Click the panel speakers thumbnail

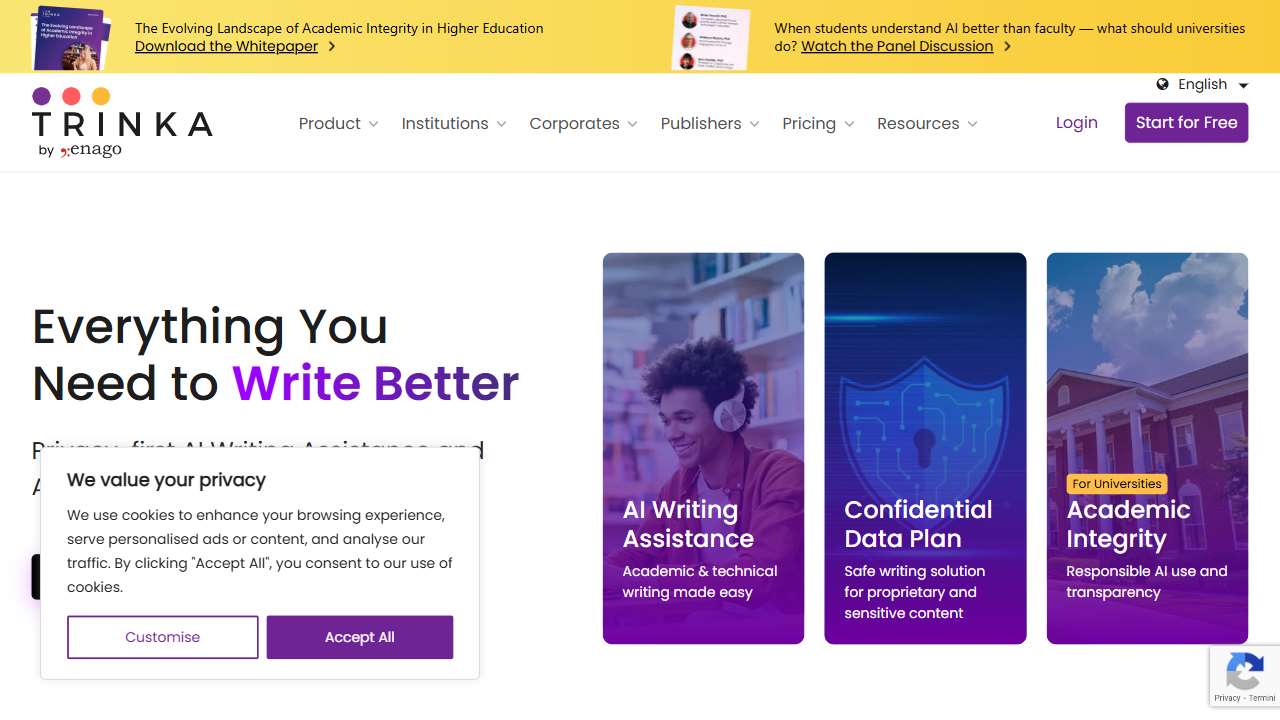710,38
